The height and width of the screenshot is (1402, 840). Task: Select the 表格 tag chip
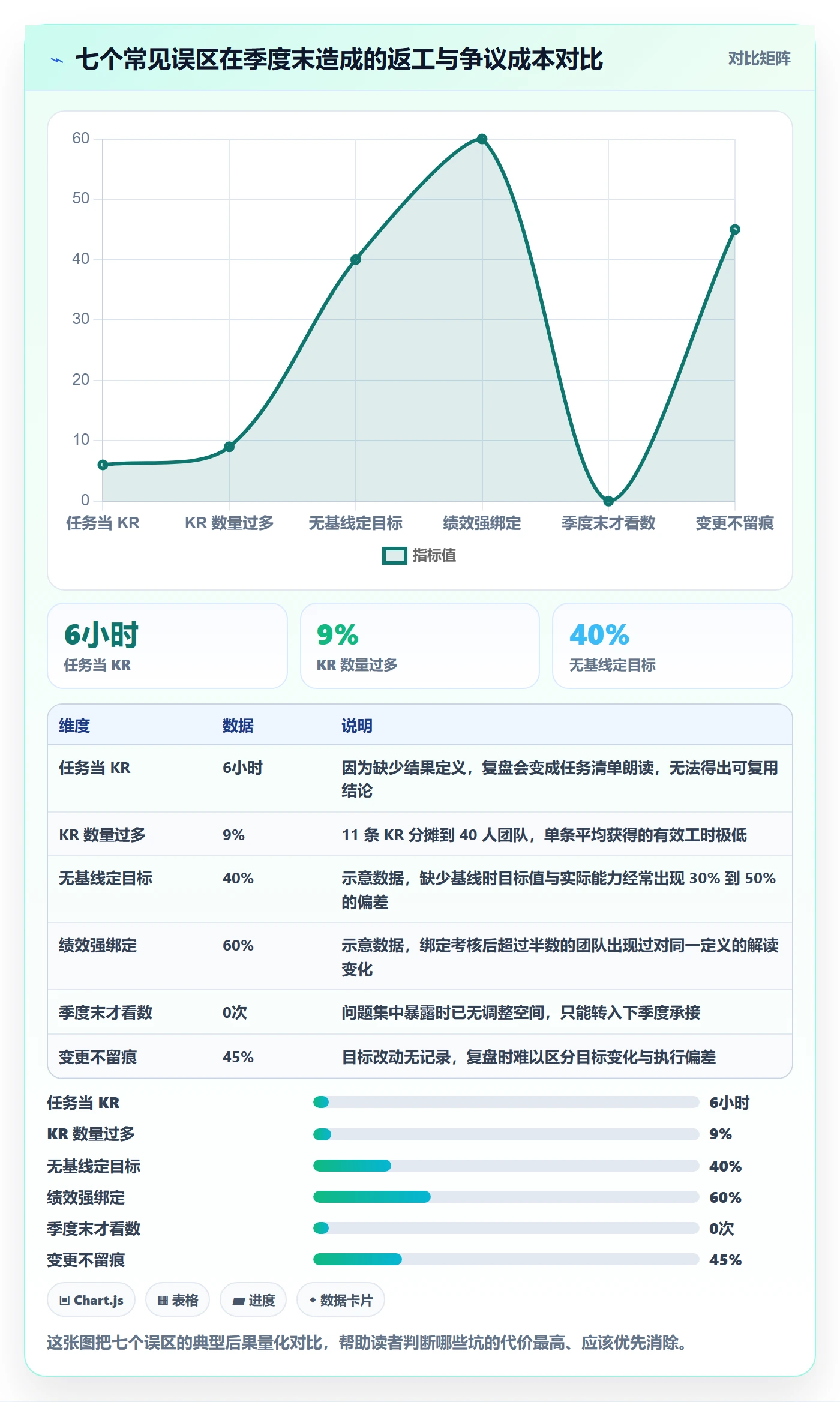[x=178, y=1300]
